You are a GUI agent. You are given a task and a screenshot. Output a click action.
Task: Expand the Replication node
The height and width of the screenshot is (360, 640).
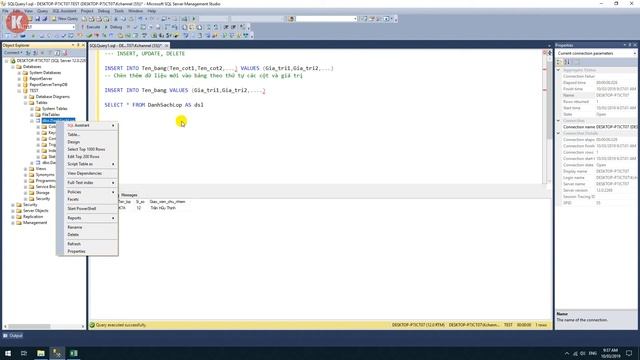[x=13, y=217]
